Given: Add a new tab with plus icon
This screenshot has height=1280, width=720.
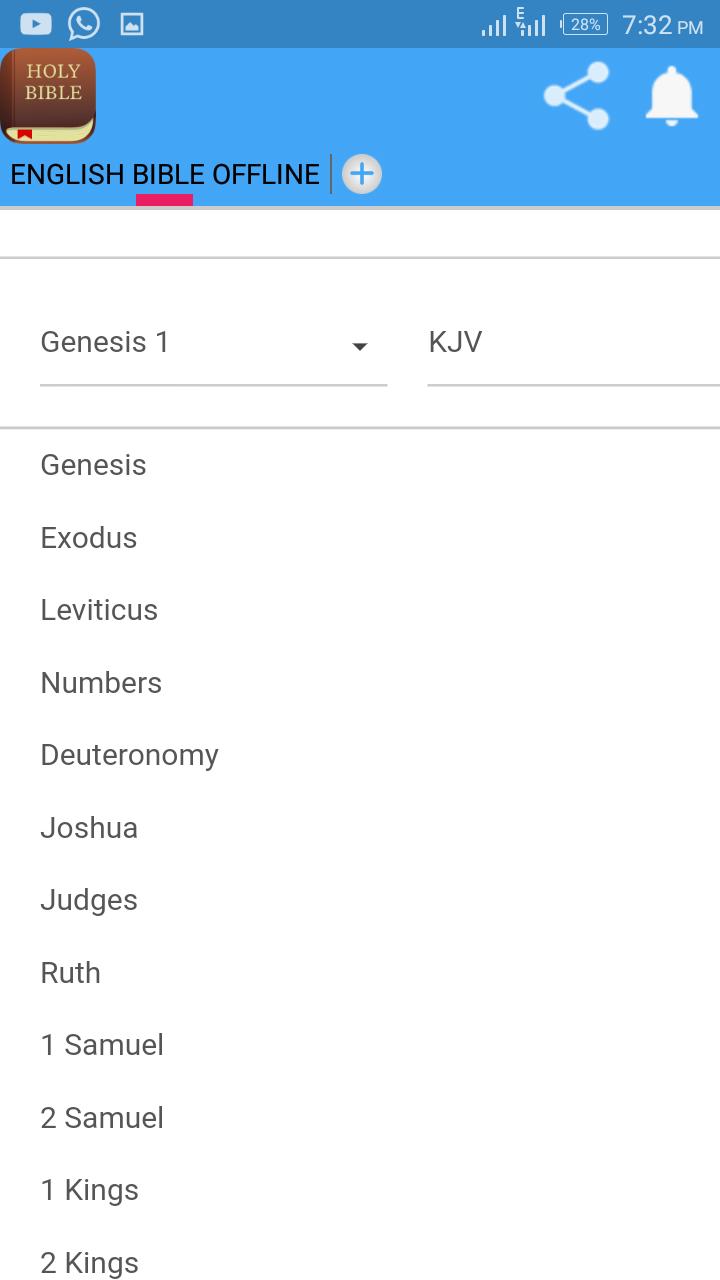Looking at the screenshot, I should pyautogui.click(x=362, y=174).
